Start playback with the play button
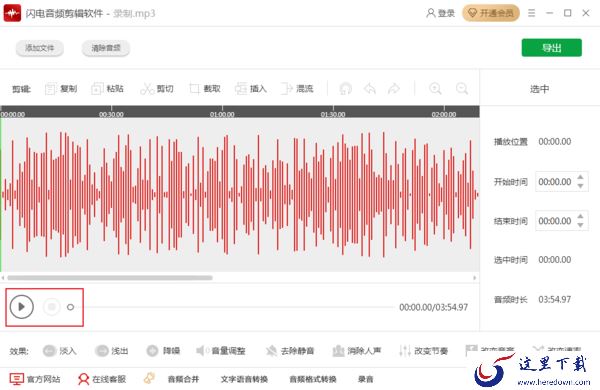This screenshot has width=600, height=390. point(21,307)
